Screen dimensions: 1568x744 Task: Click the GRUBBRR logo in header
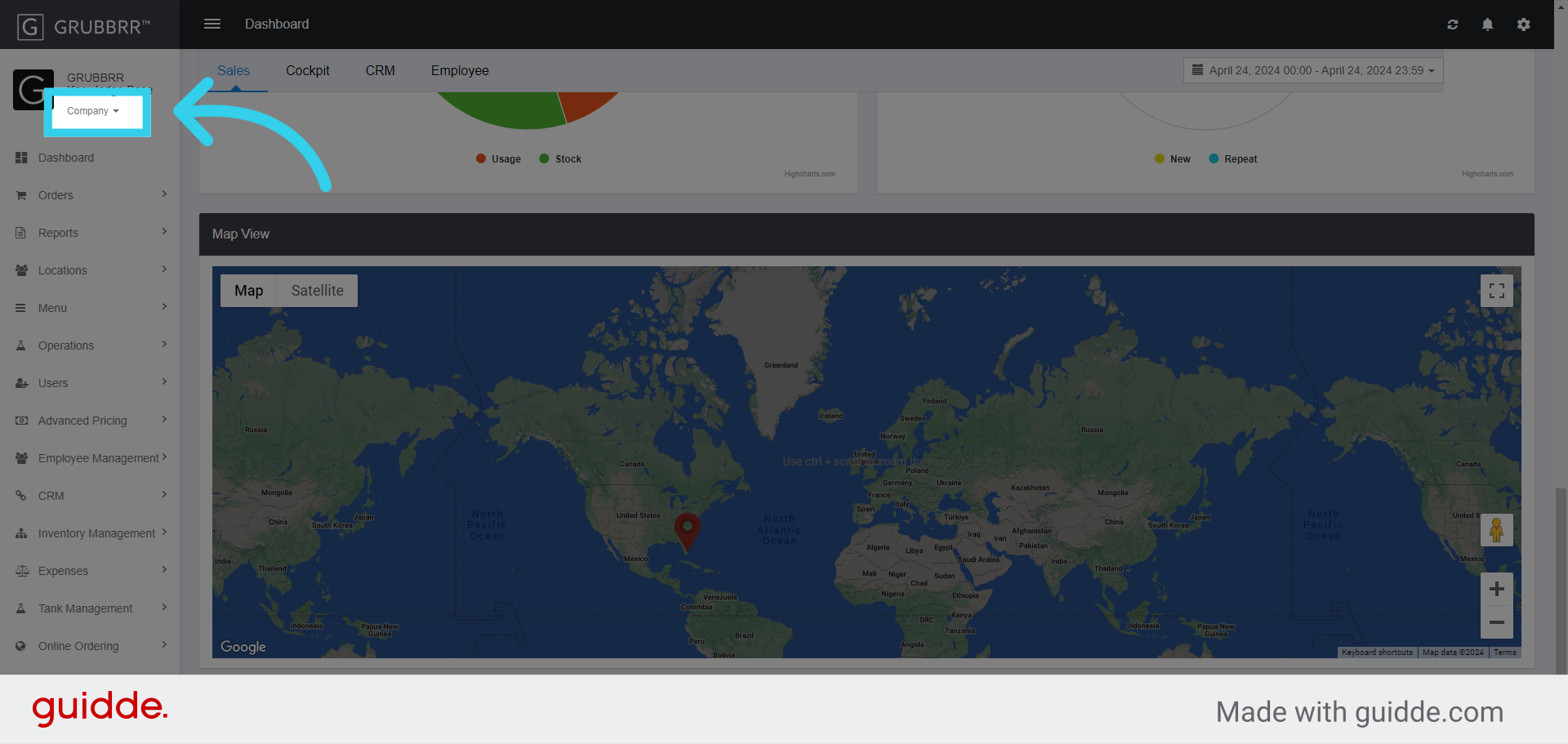84,26
